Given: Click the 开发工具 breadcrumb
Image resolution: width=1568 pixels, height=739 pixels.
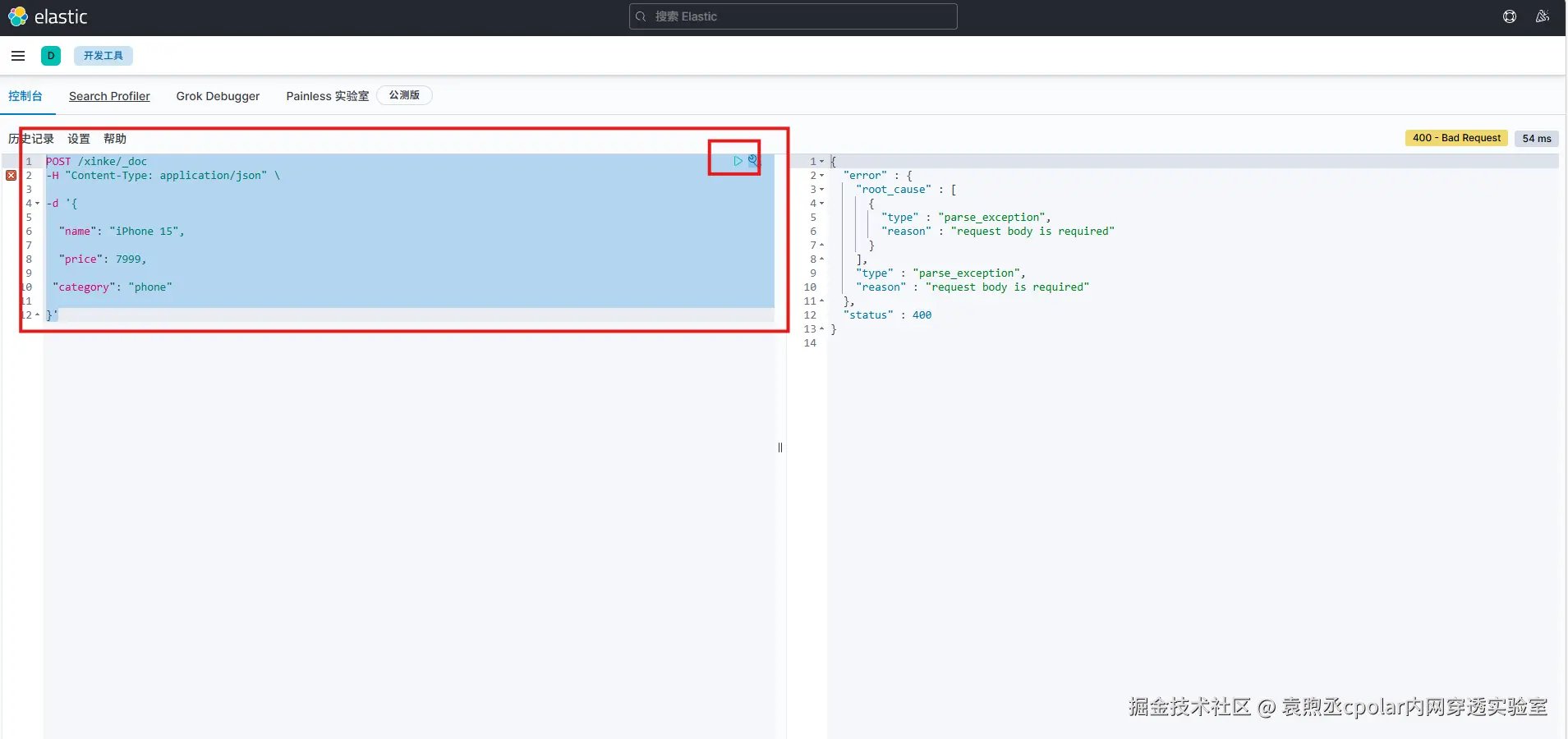Looking at the screenshot, I should (x=103, y=56).
